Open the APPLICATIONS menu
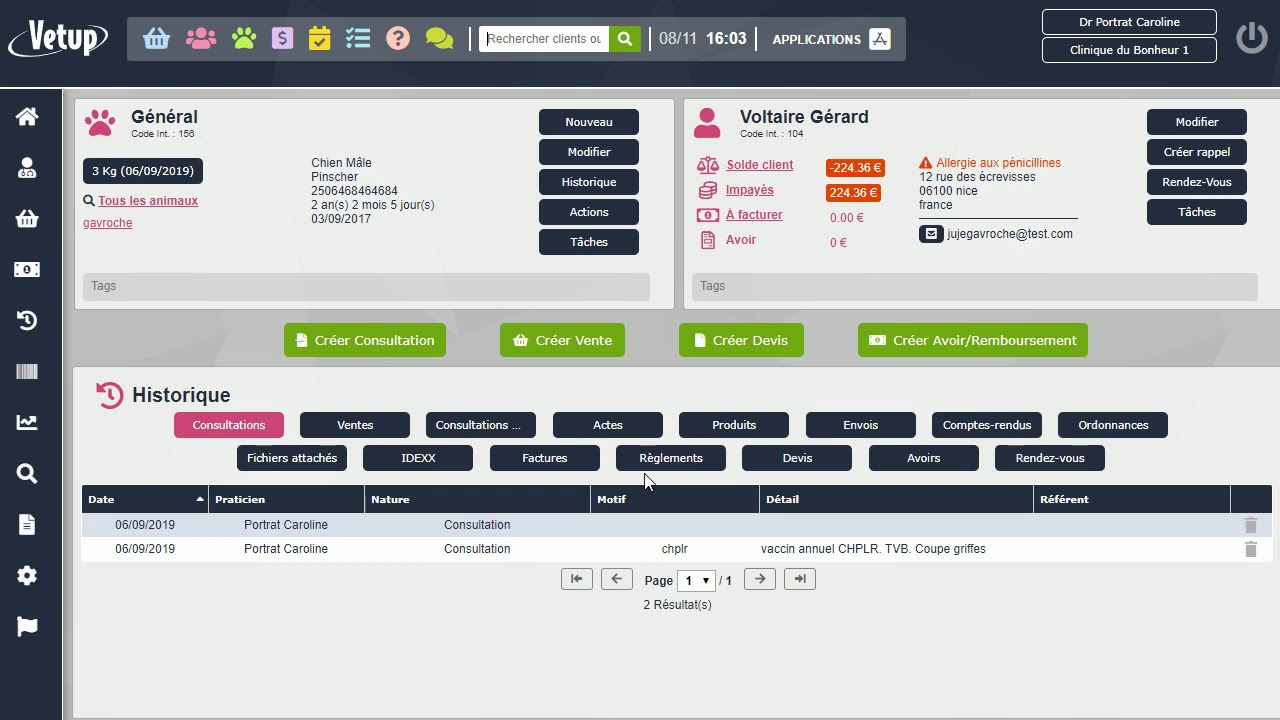 point(831,39)
